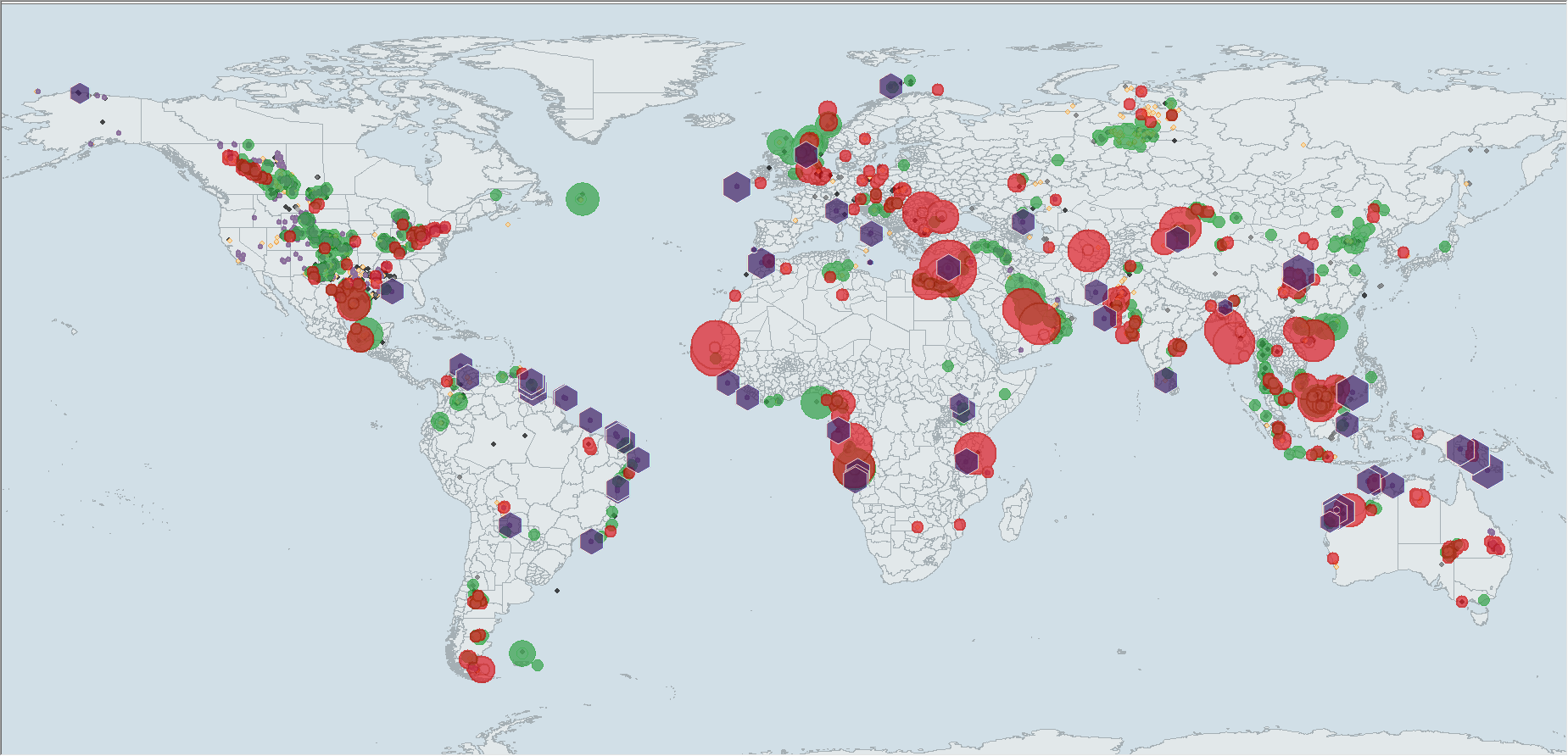Click the red circle at South America's southern tip
The width and height of the screenshot is (1568, 756).
click(x=481, y=670)
